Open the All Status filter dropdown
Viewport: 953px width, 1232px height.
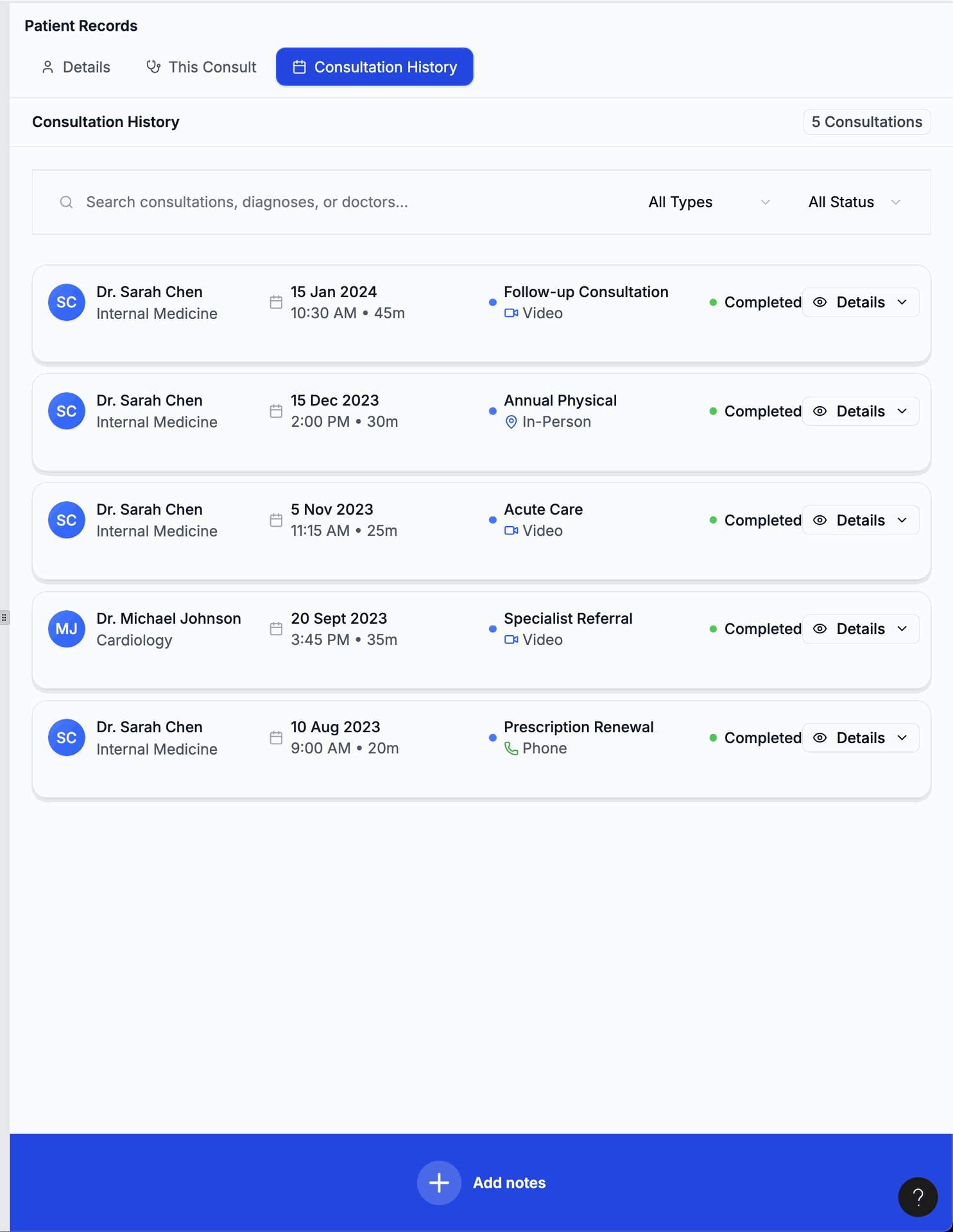(854, 202)
